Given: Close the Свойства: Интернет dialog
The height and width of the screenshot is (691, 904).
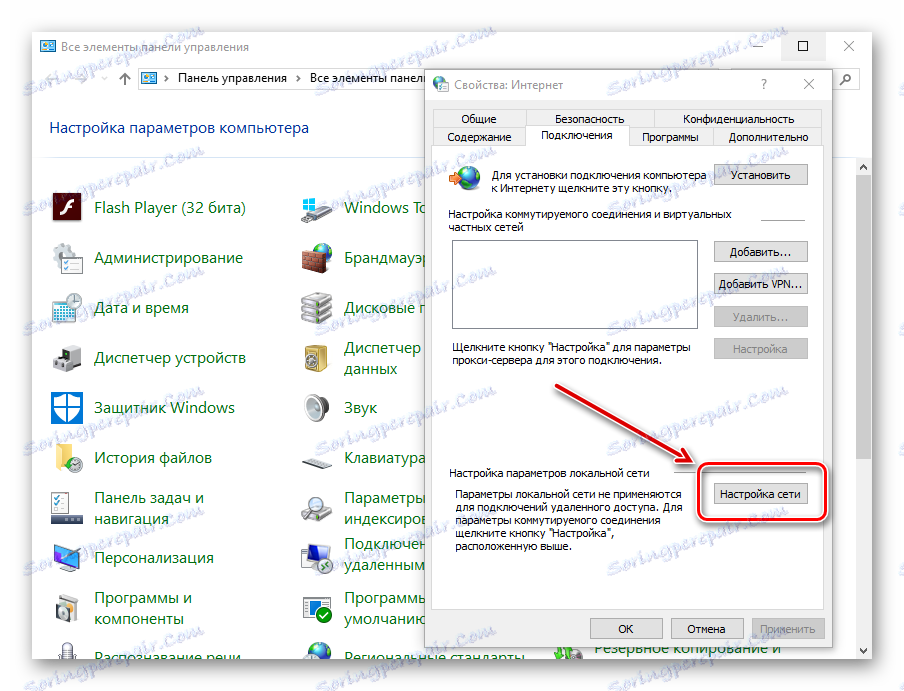Looking at the screenshot, I should point(809,85).
